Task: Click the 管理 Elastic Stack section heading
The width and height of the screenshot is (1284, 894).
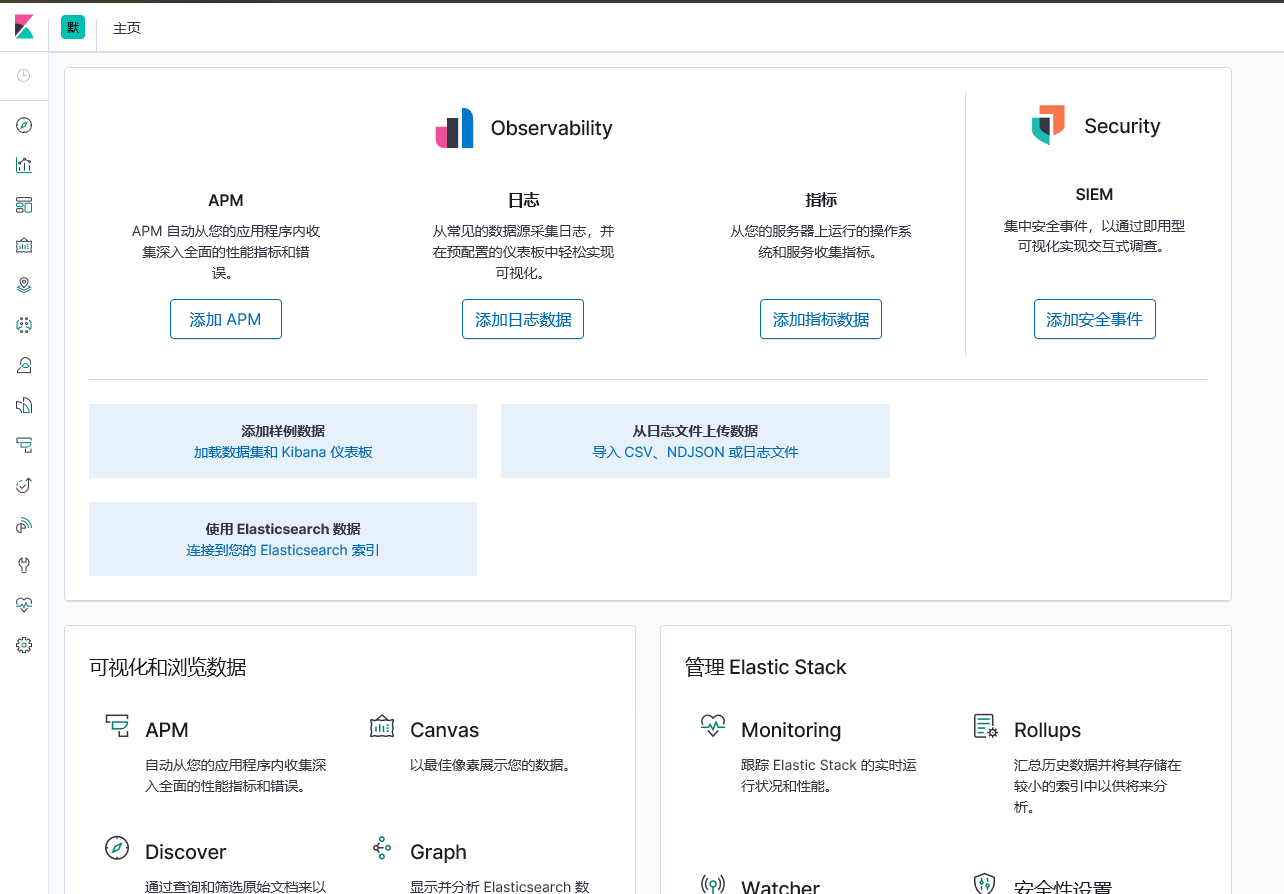Action: (x=766, y=667)
